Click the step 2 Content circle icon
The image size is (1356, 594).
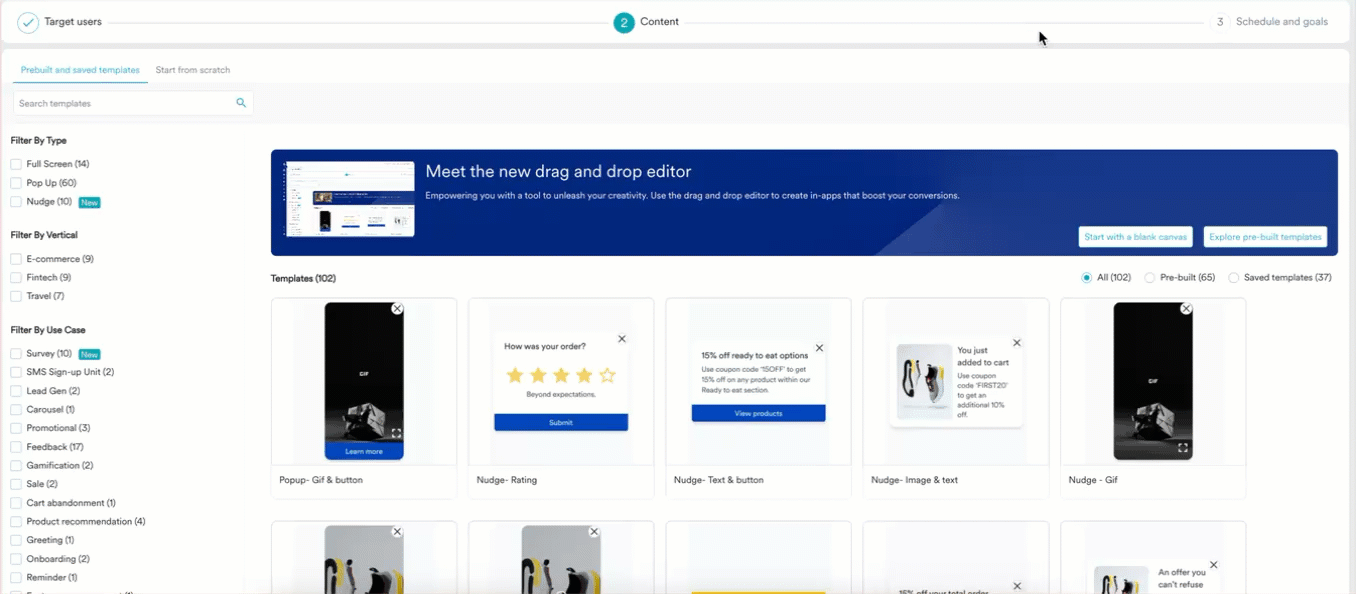(x=624, y=22)
